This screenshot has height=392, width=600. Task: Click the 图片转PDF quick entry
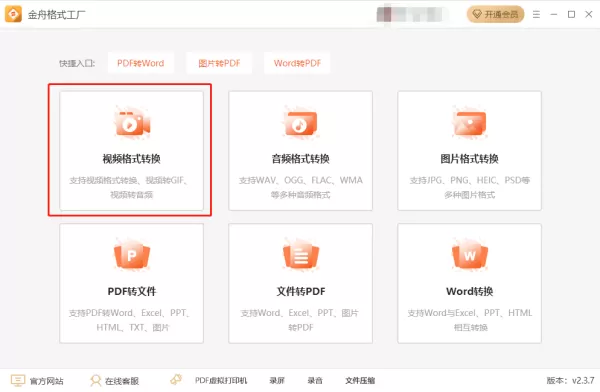coord(219,63)
